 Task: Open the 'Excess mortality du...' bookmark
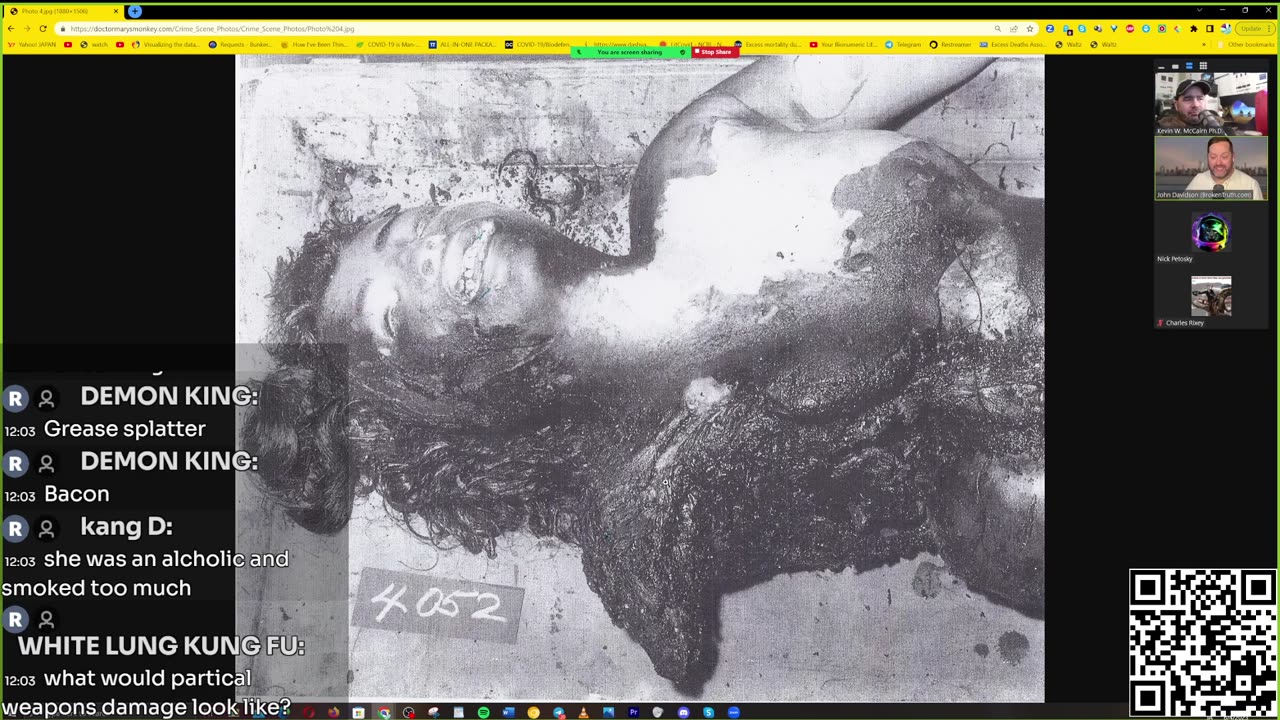pyautogui.click(x=768, y=45)
